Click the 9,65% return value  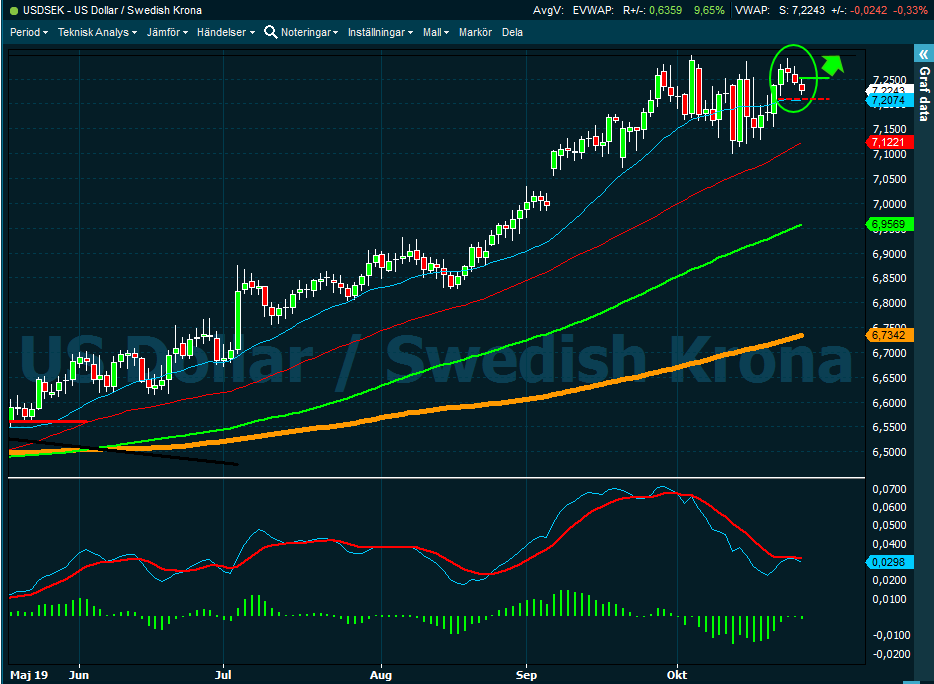click(709, 10)
